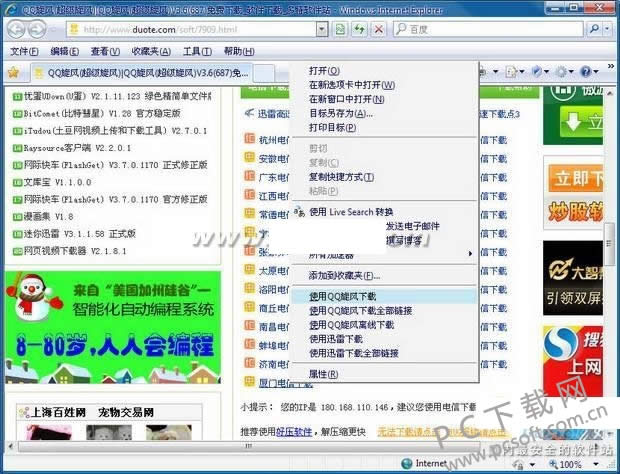Expand the Page icon dropdown arrow

pyautogui.click(x=522, y=72)
